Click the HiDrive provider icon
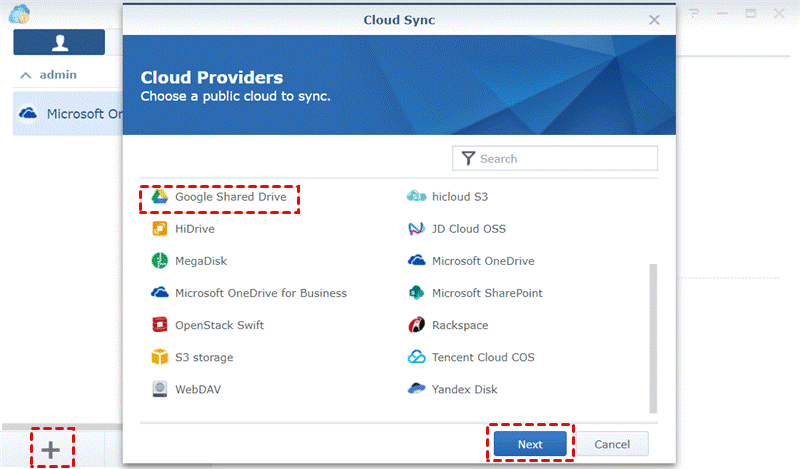 [160, 229]
